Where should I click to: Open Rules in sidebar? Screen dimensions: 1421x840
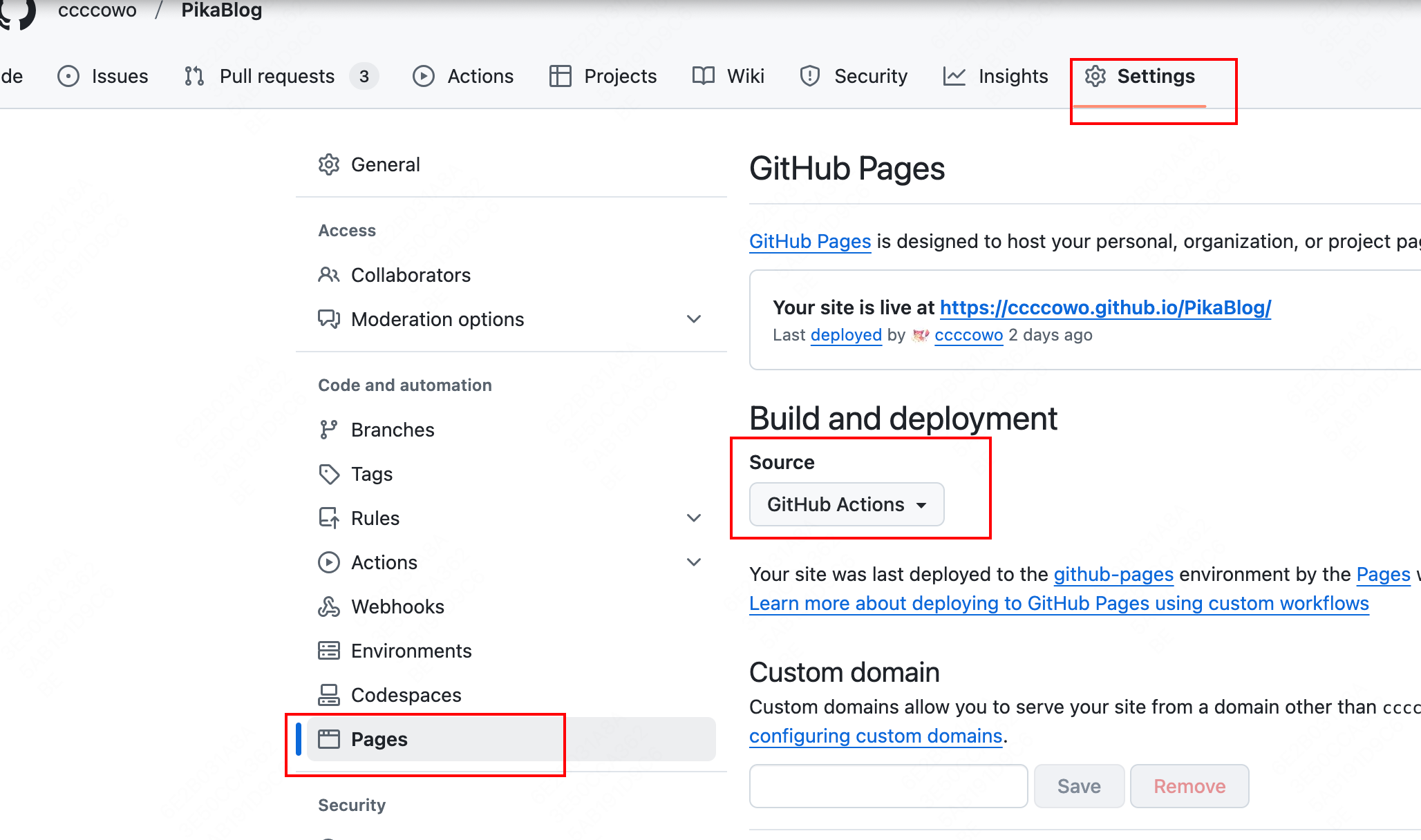coord(511,518)
